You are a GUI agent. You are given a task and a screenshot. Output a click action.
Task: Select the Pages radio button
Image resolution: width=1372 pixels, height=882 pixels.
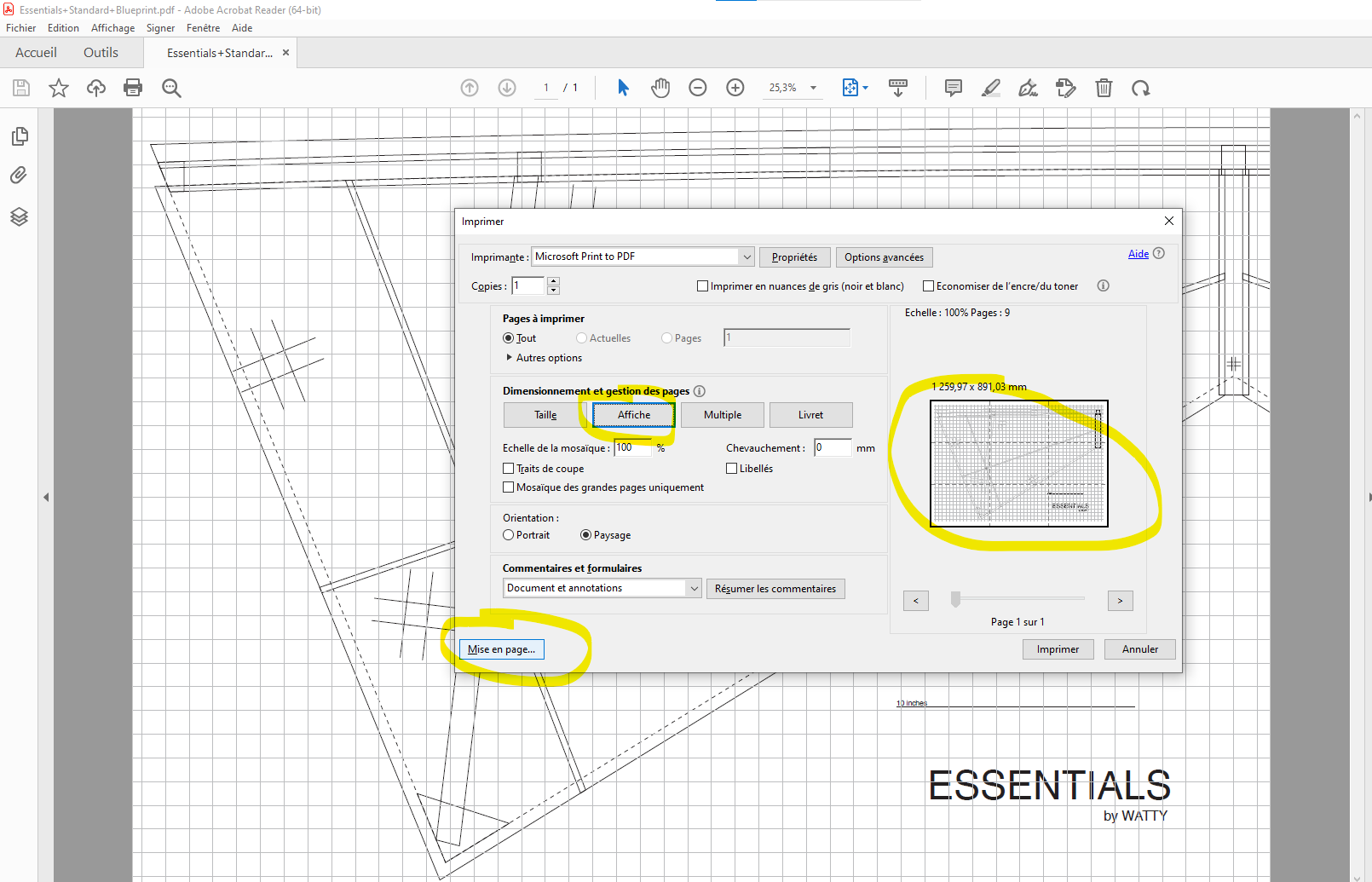667,338
